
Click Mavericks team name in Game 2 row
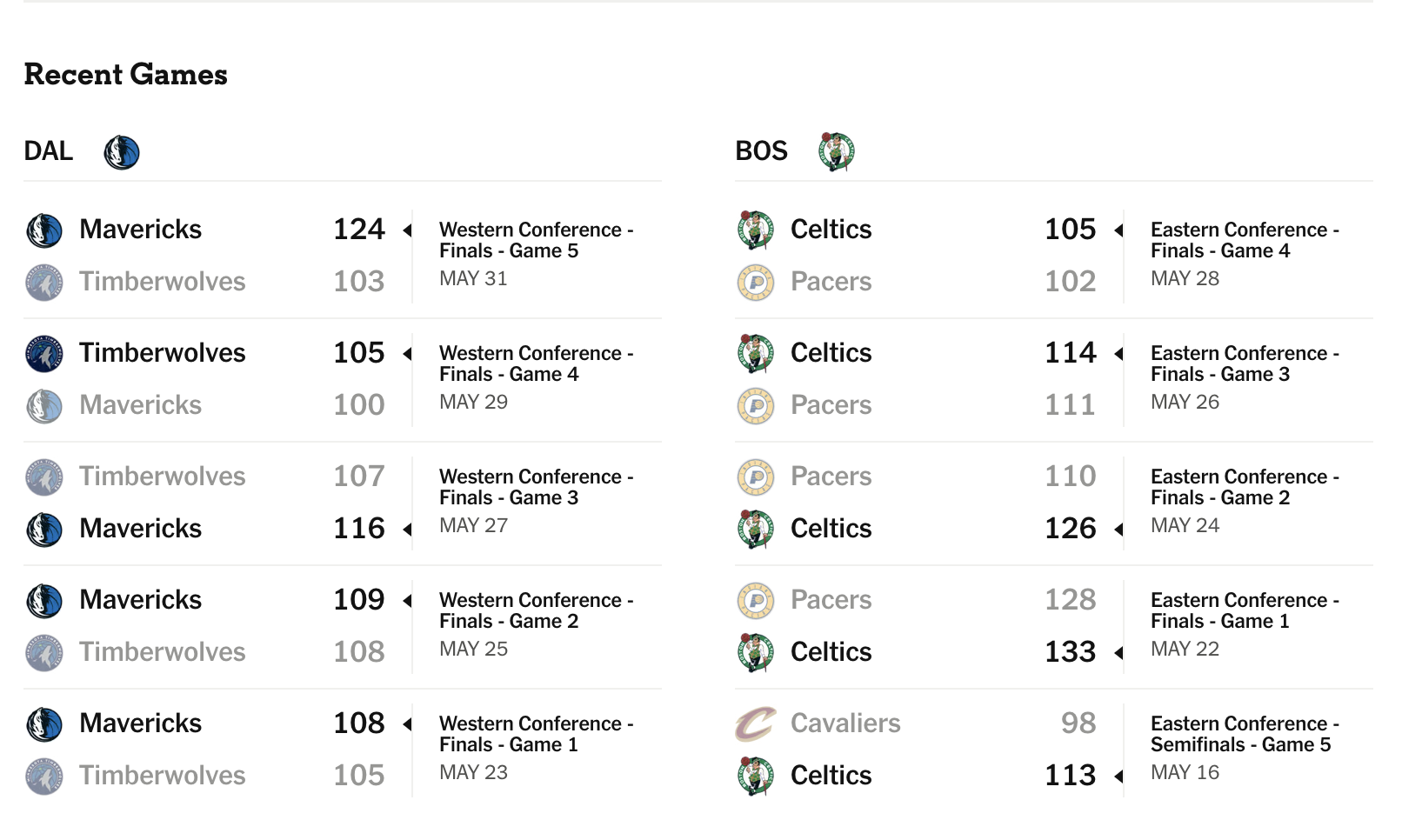[140, 600]
